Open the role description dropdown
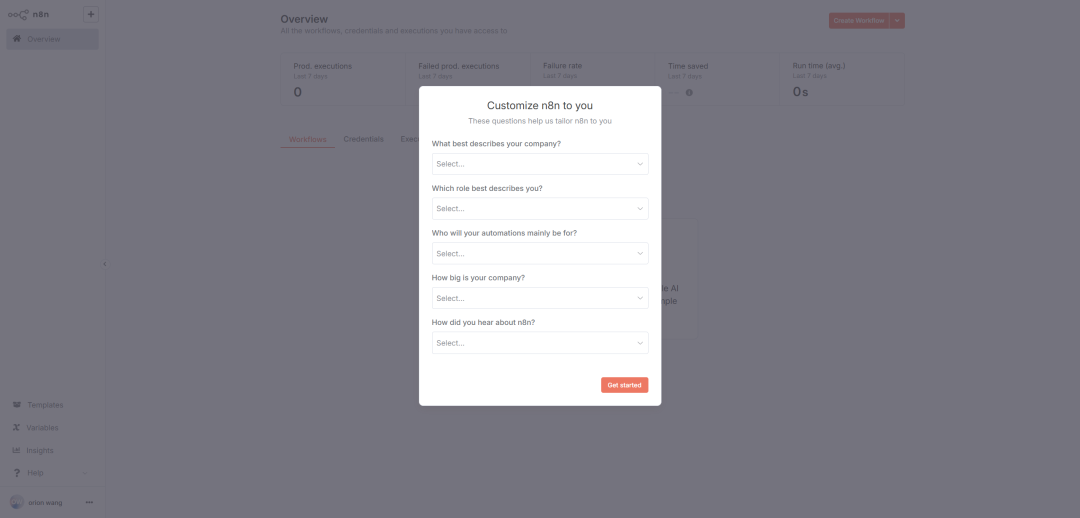The image size is (1080, 518). 540,209
